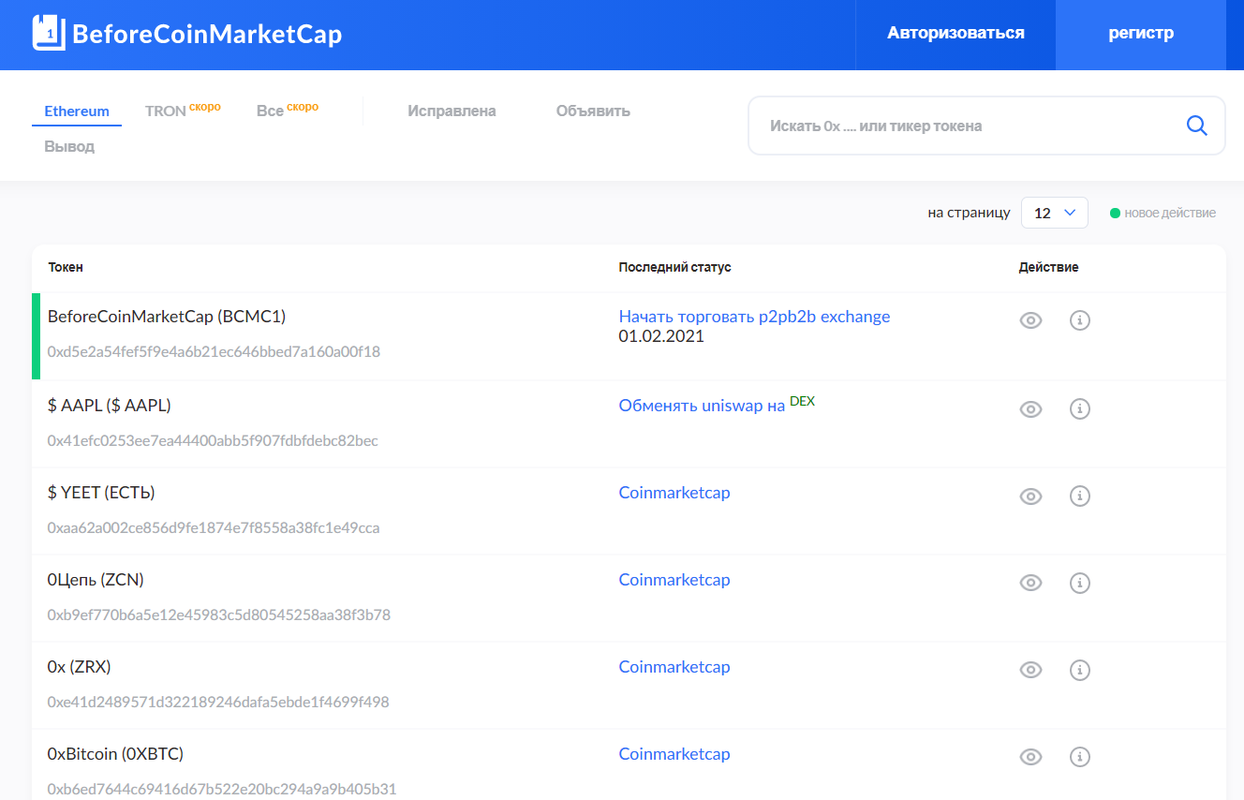This screenshot has height=800, width=1244.
Task: Click token name $ YEET (ЕСТЬ)
Action: pyautogui.click(x=101, y=492)
